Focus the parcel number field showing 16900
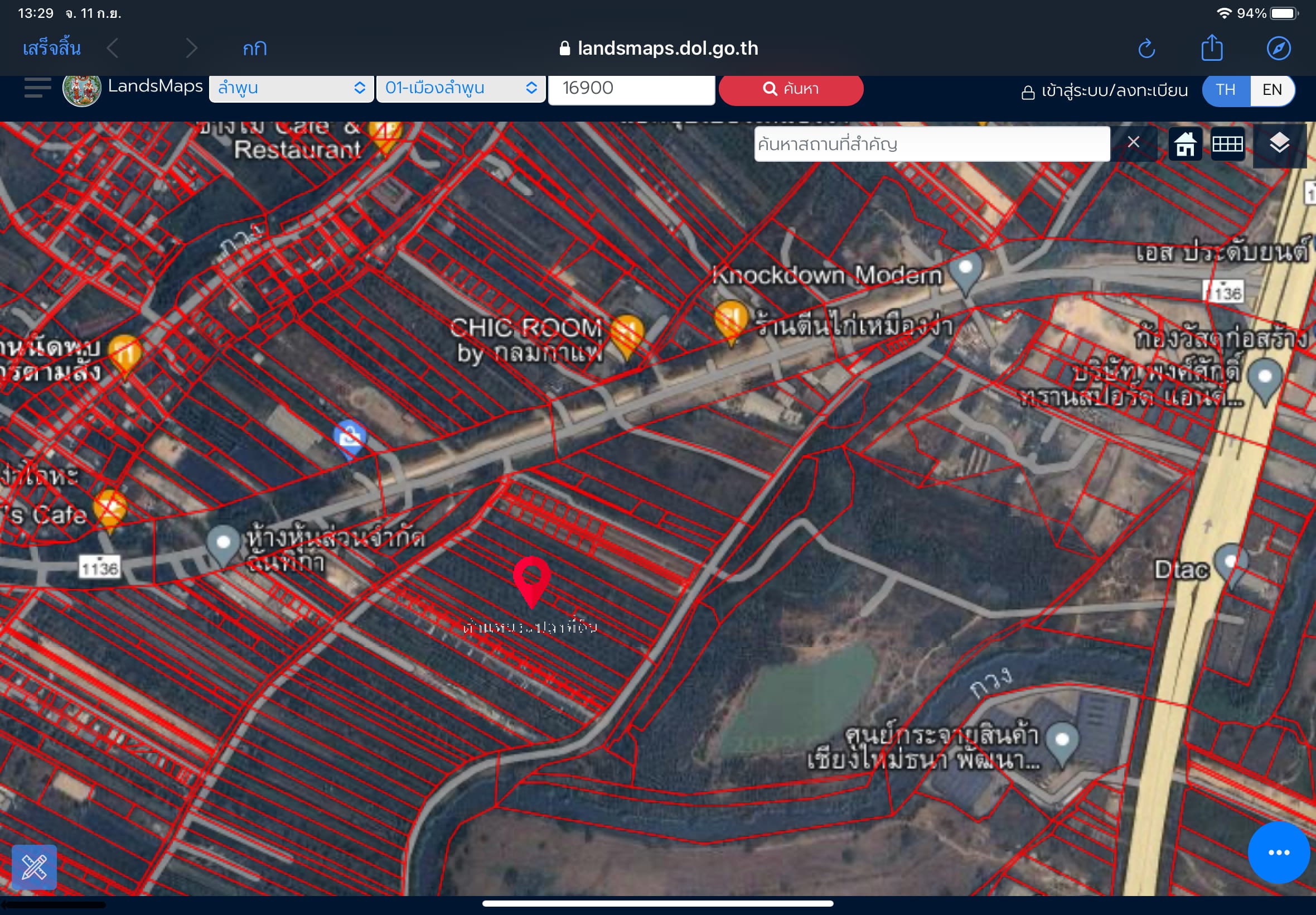This screenshot has width=1316, height=915. coord(631,89)
